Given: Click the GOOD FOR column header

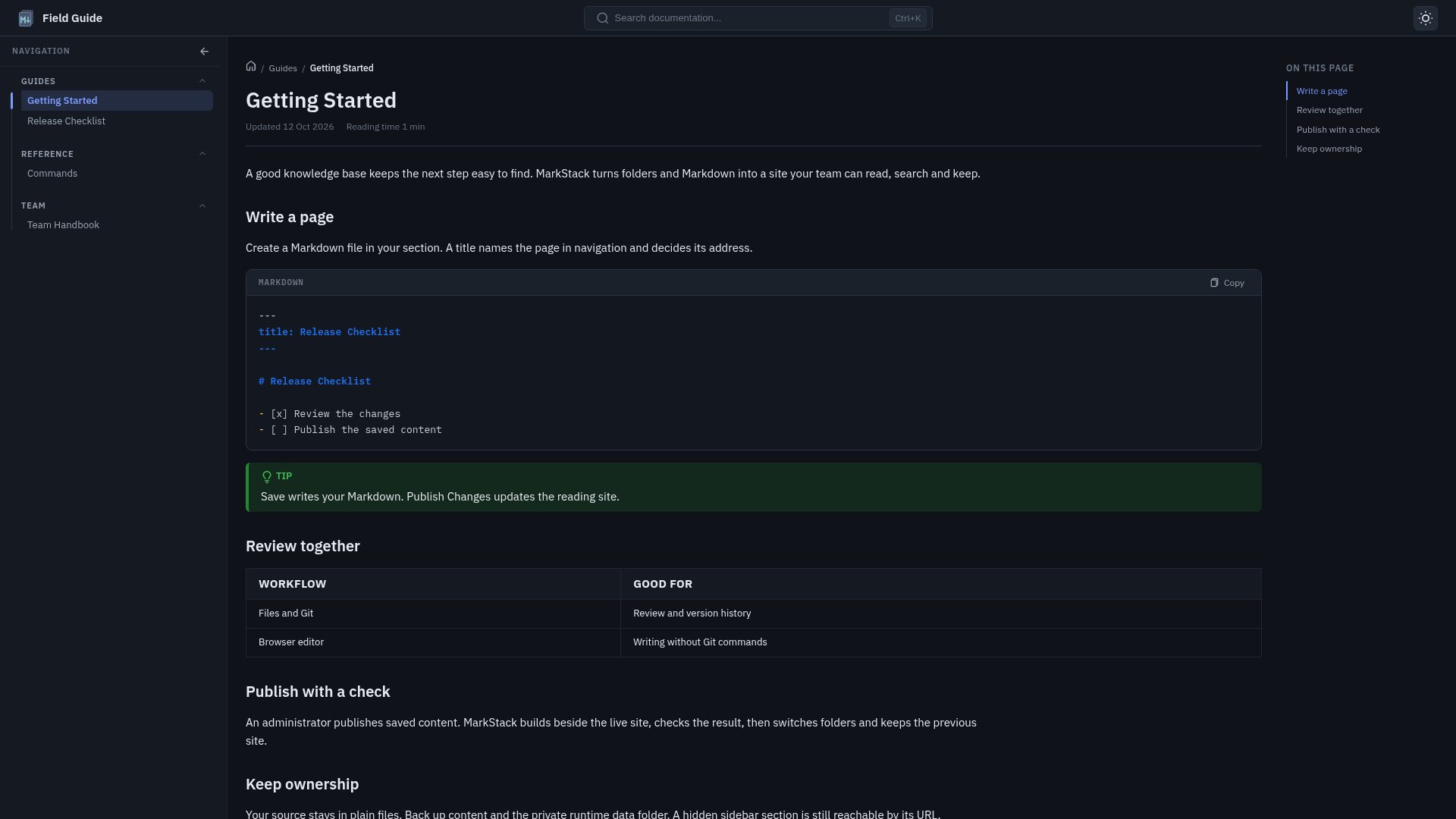Looking at the screenshot, I should [x=941, y=584].
